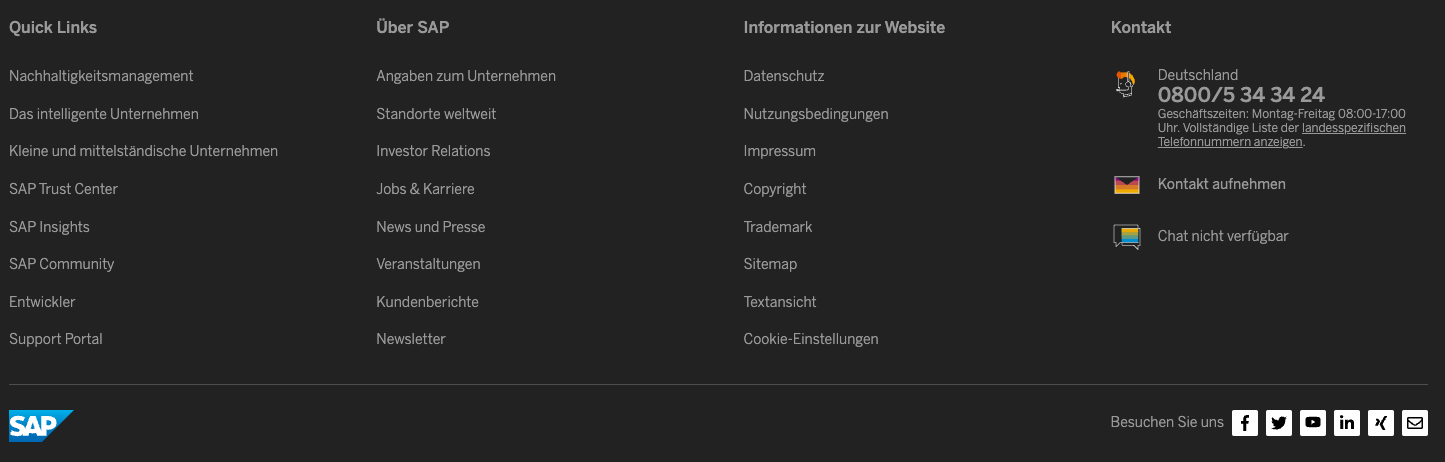
Task: Click landesspezifischen Telefonnummern anzeigen link
Action: point(1282,135)
